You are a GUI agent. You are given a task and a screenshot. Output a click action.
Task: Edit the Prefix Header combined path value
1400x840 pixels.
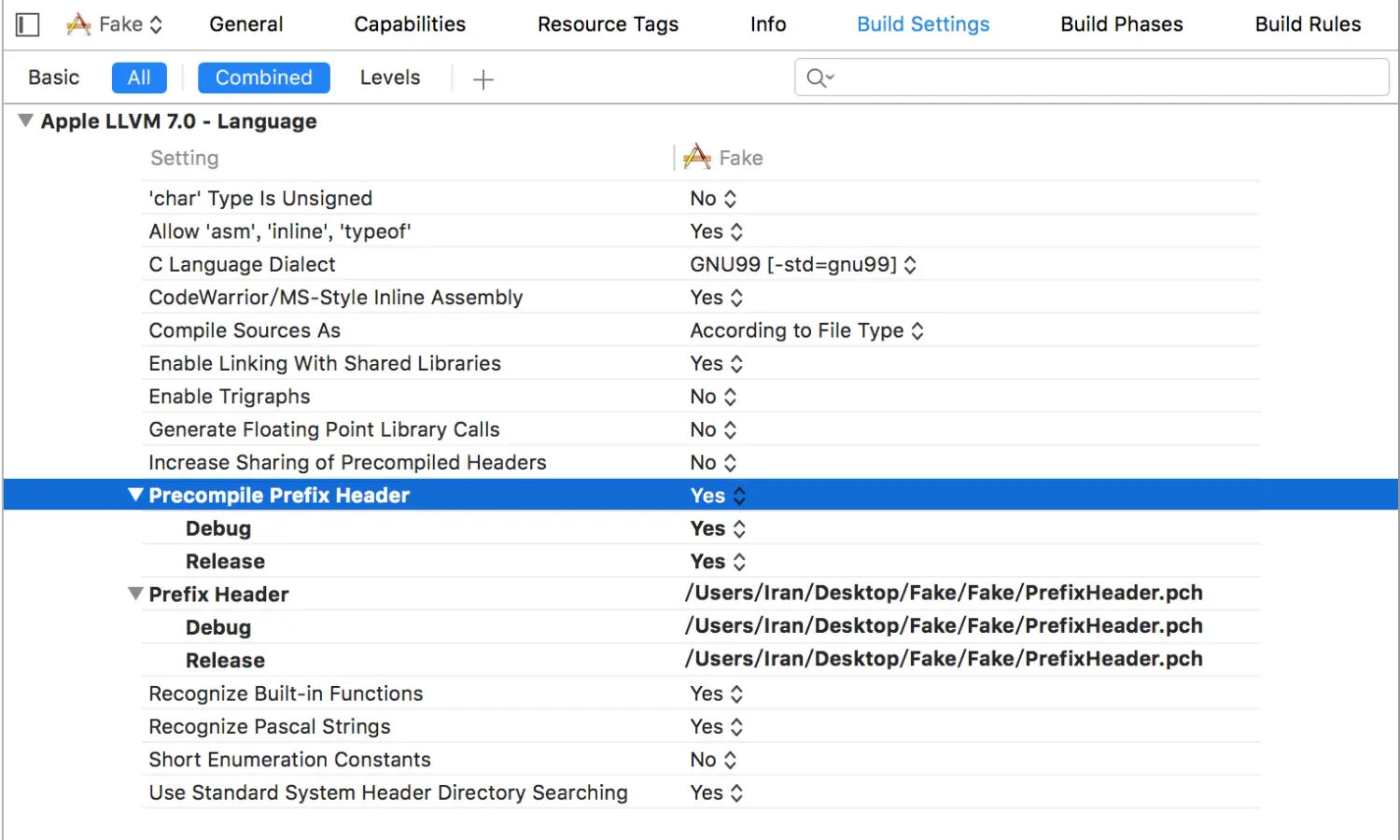pyautogui.click(x=944, y=593)
